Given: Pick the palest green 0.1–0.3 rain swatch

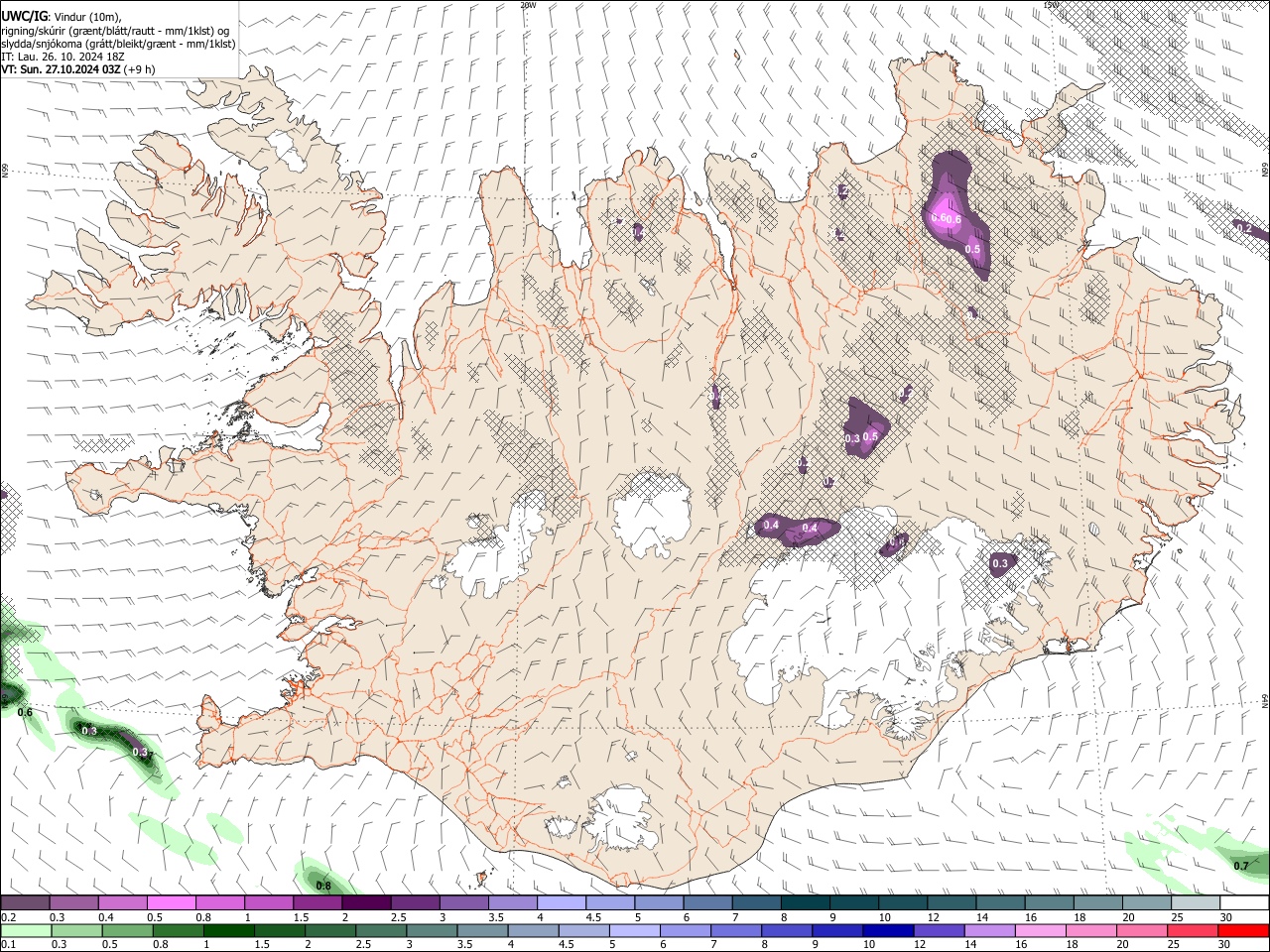Looking at the screenshot, I should 26,930.
